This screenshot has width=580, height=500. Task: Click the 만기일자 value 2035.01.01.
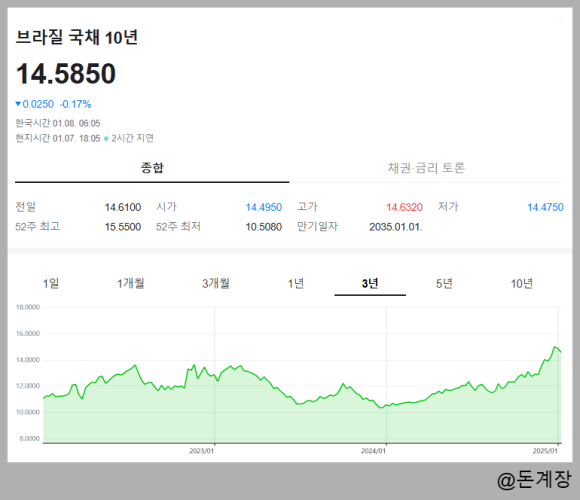coord(396,227)
